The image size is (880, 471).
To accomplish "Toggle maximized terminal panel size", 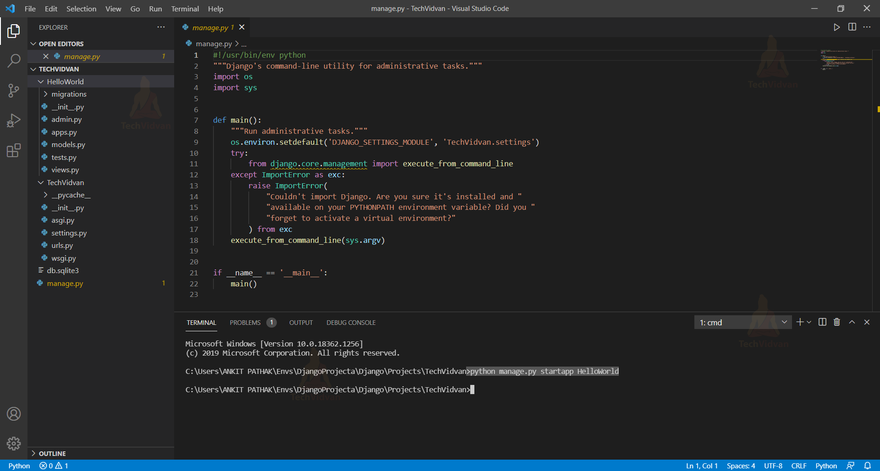I will (x=852, y=322).
